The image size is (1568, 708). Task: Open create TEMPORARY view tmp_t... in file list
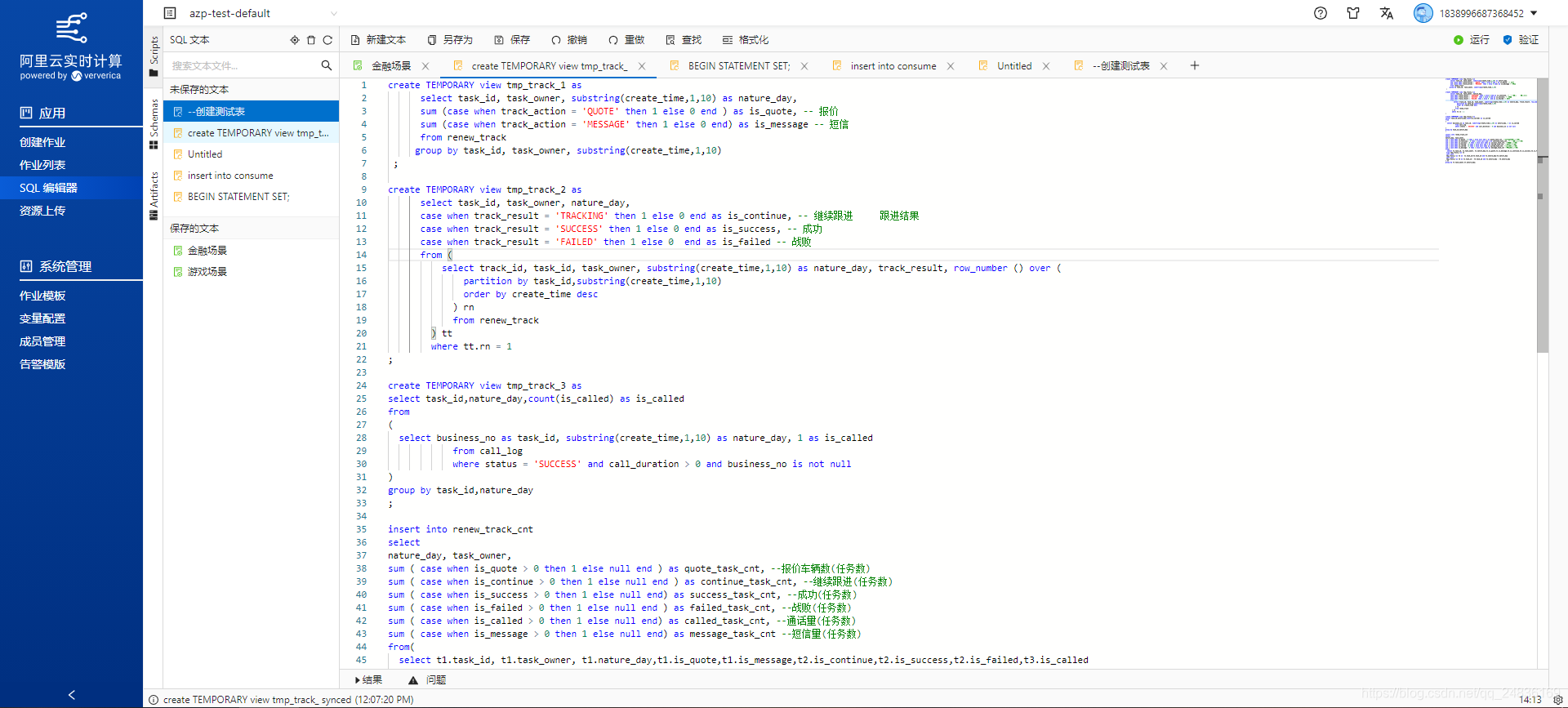[x=251, y=133]
